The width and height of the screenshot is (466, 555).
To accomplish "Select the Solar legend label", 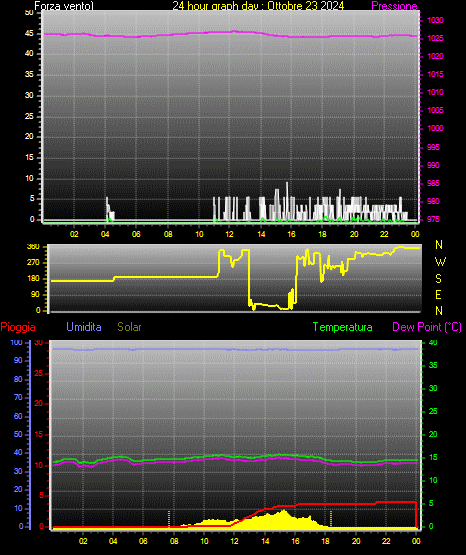I will (129, 327).
